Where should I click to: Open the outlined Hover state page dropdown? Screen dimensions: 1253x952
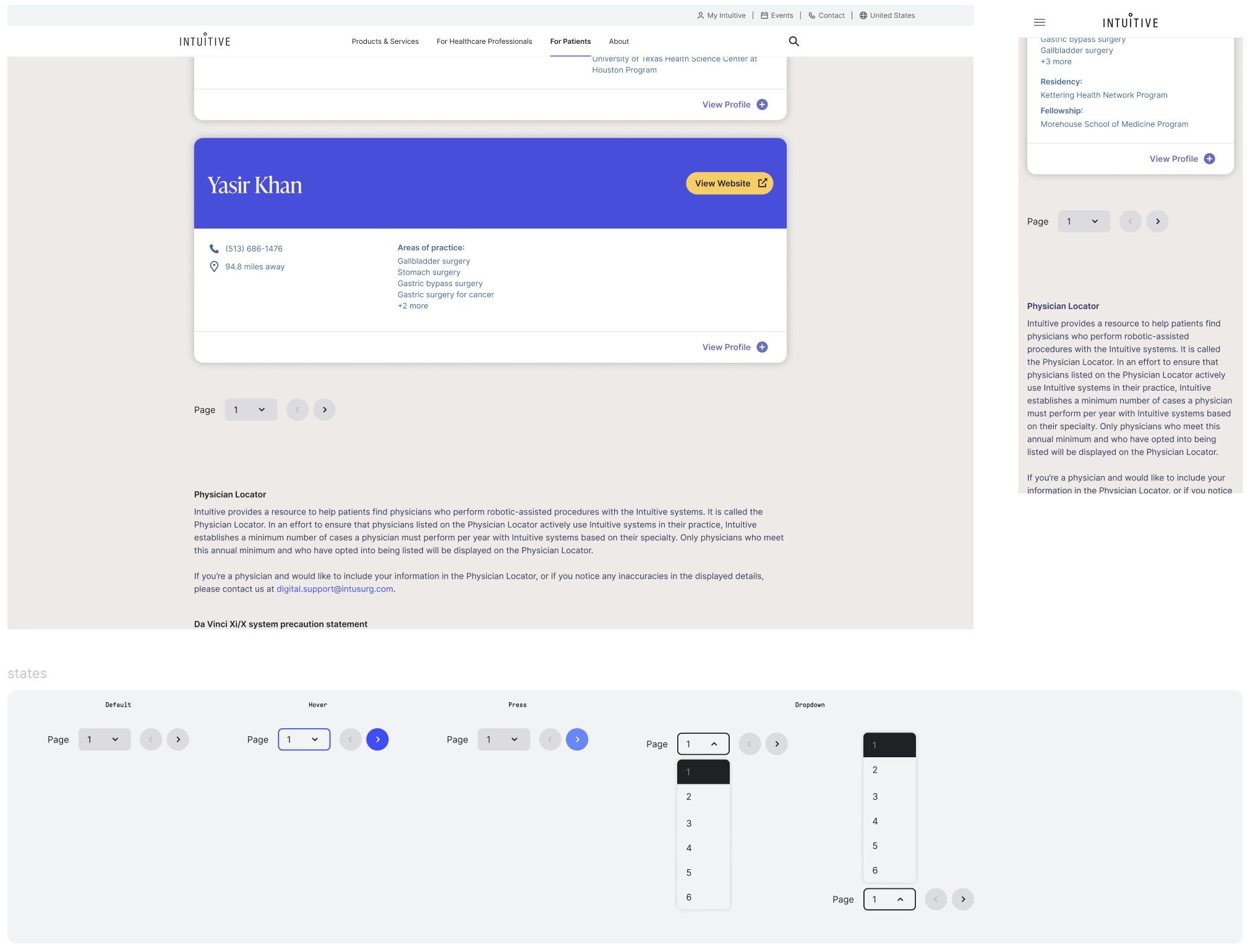(x=304, y=739)
